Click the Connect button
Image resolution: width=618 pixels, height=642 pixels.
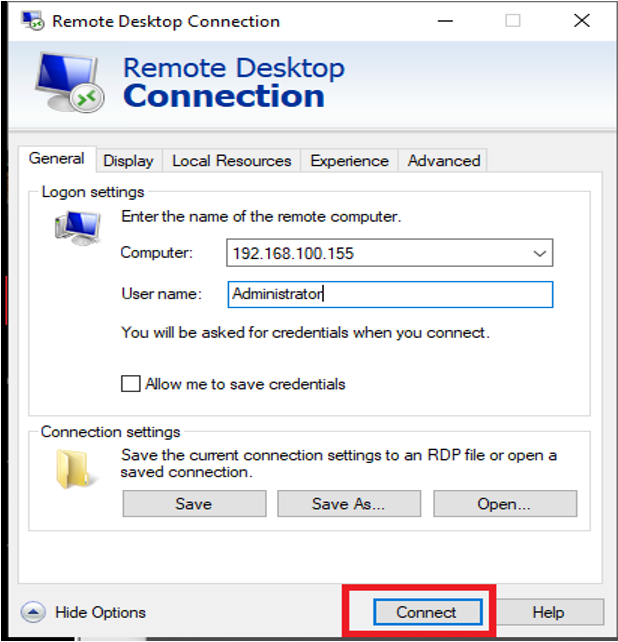pyautogui.click(x=428, y=612)
